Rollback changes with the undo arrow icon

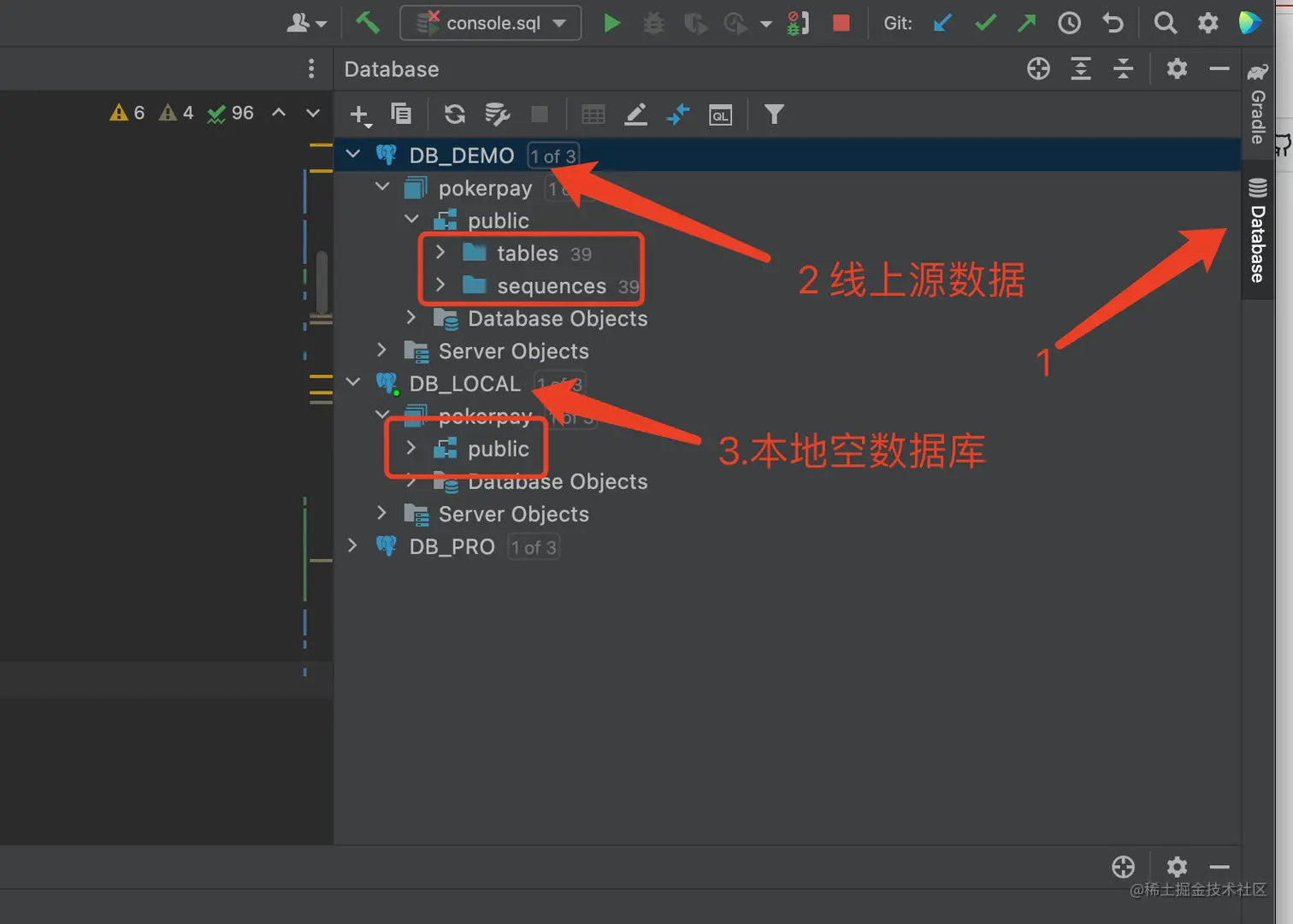[1113, 23]
